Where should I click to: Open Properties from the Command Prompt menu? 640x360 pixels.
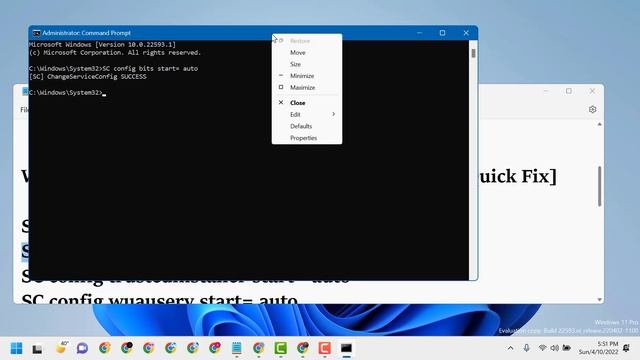303,138
